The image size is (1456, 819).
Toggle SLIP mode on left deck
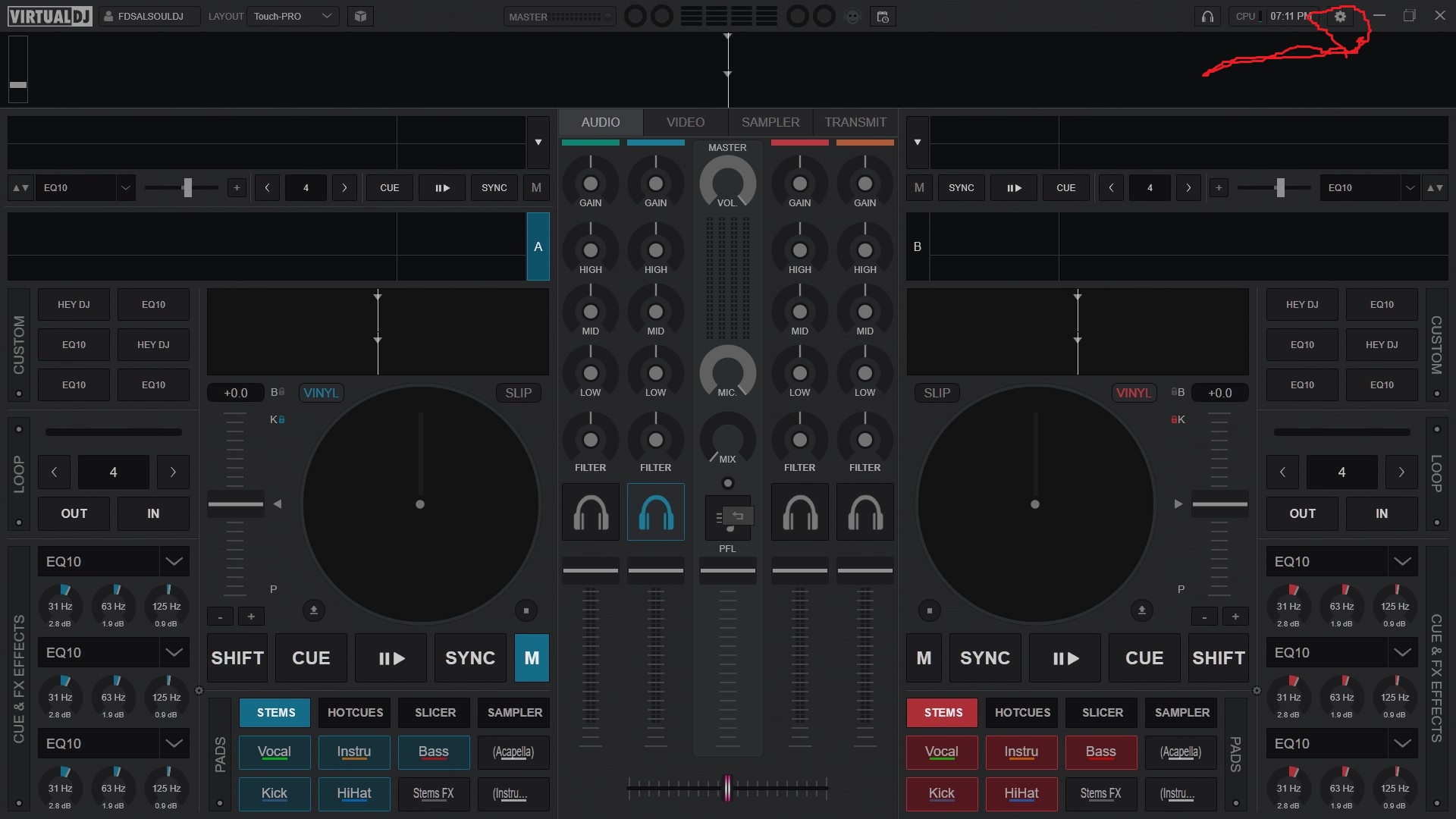point(518,393)
